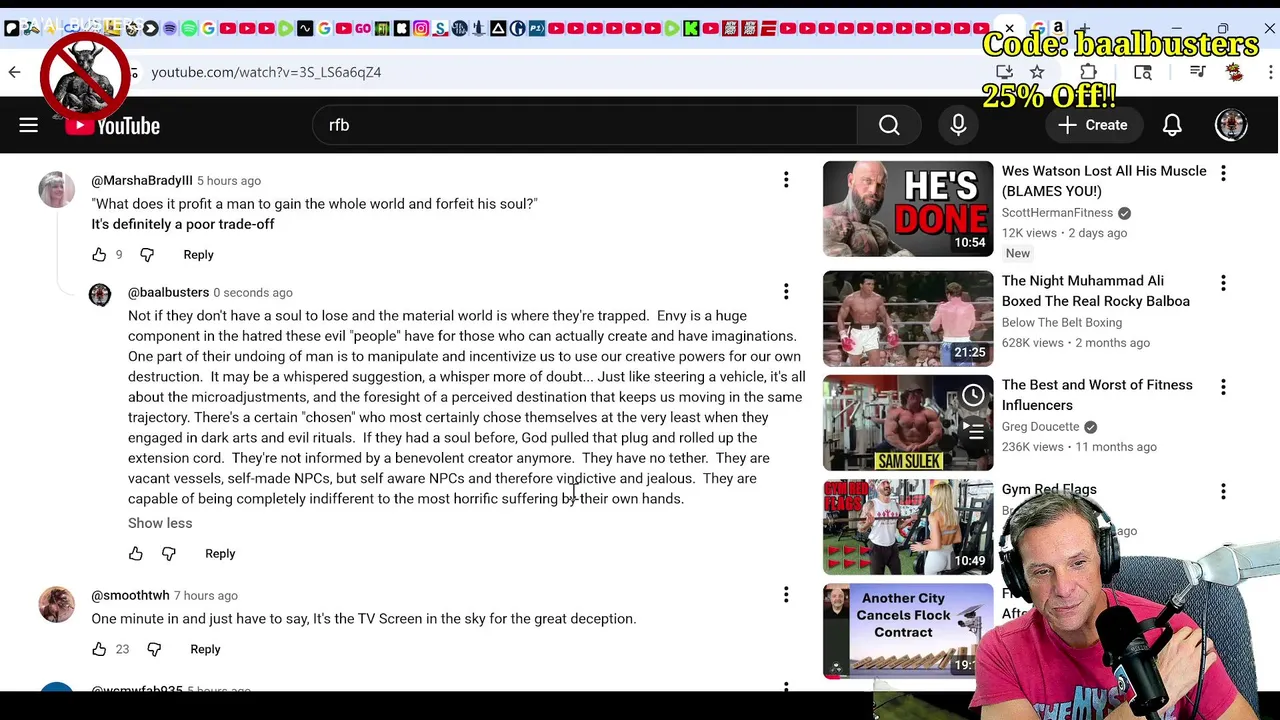Screen dimensions: 1280x720
Task: Click the @smoothtwh profile avatar
Action: [x=56, y=604]
